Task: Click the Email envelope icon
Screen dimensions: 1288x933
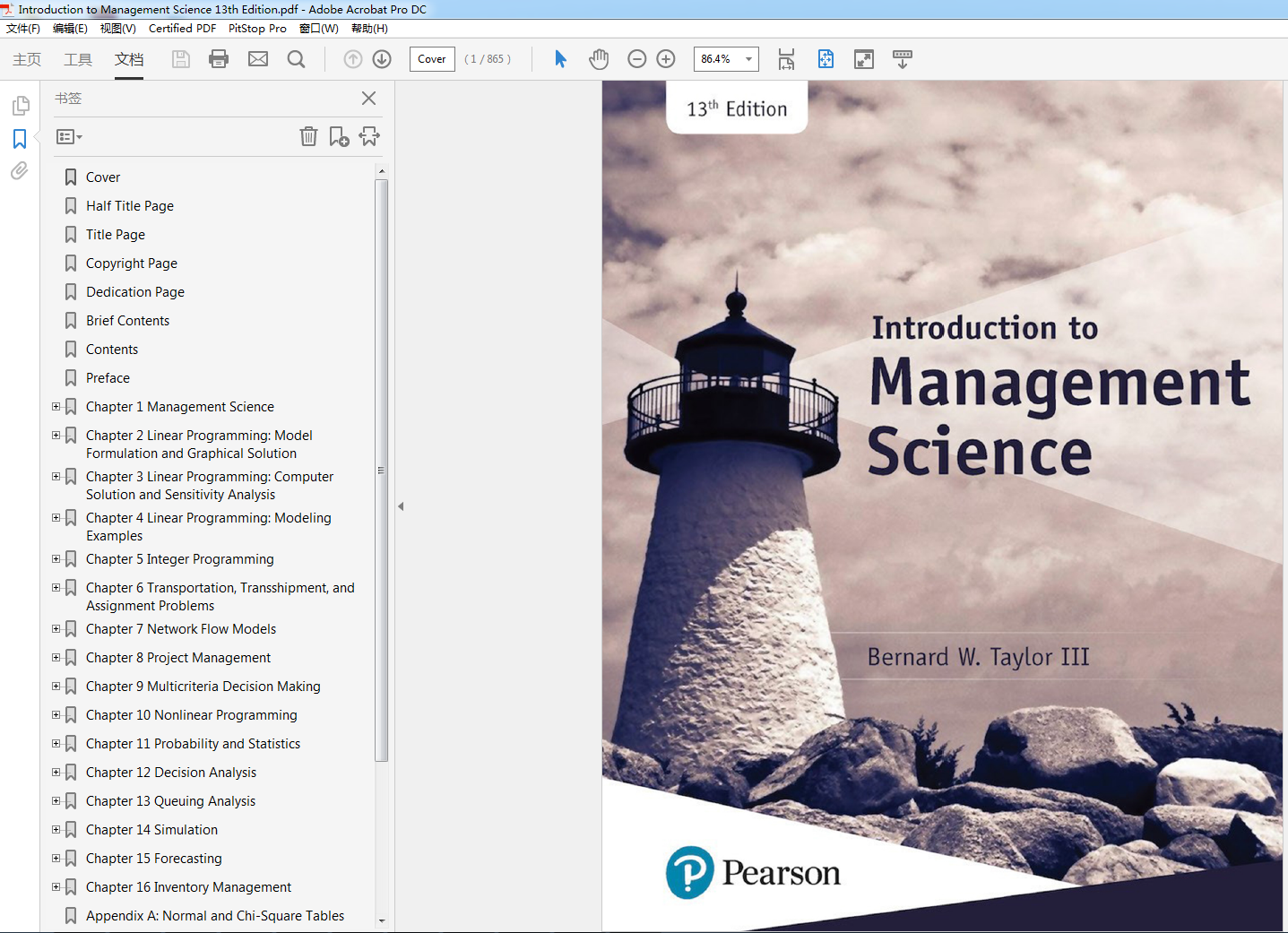Action: 258,59
